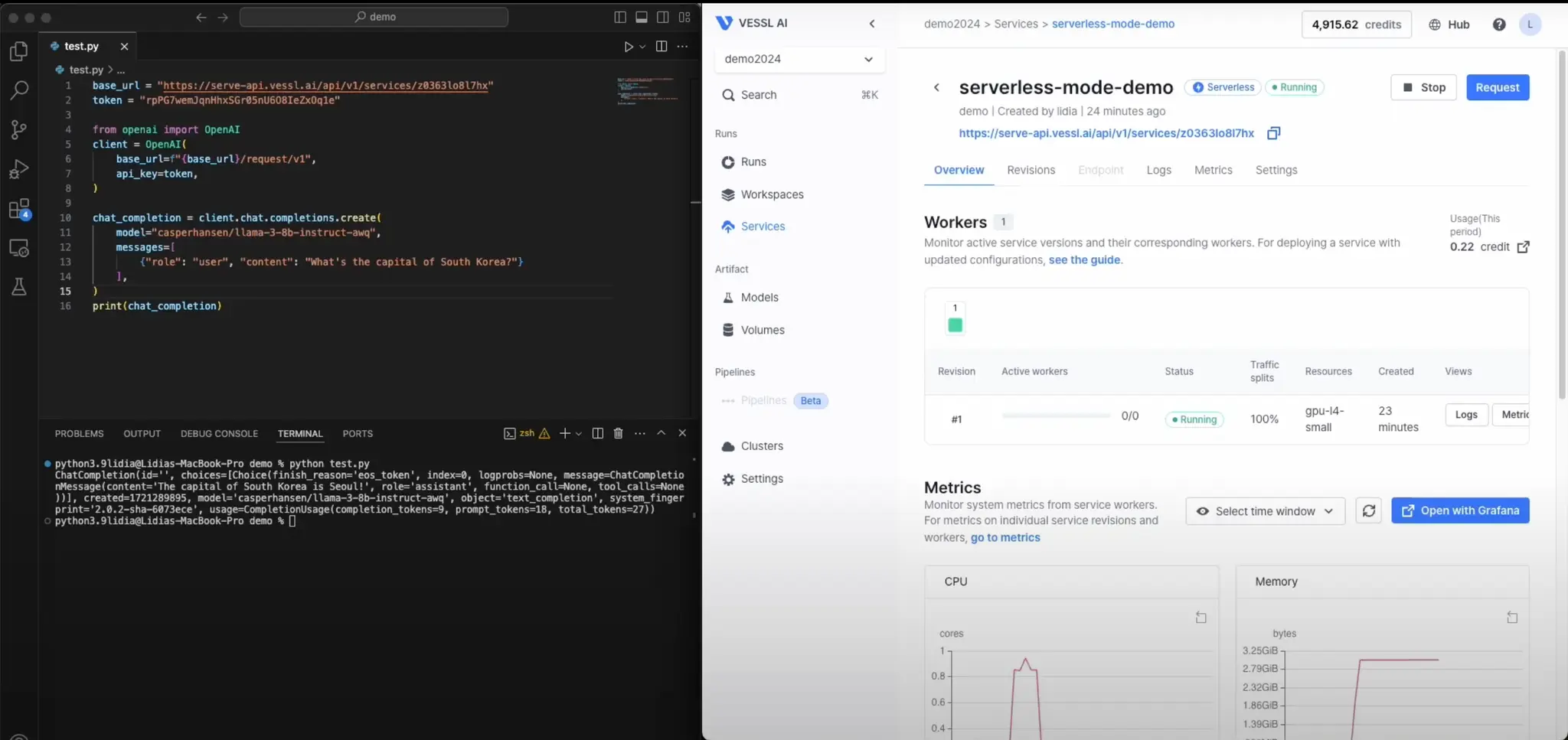Screen dimensions: 1568x740
Task: Switch to the Revisions tab
Action: click(x=1031, y=170)
